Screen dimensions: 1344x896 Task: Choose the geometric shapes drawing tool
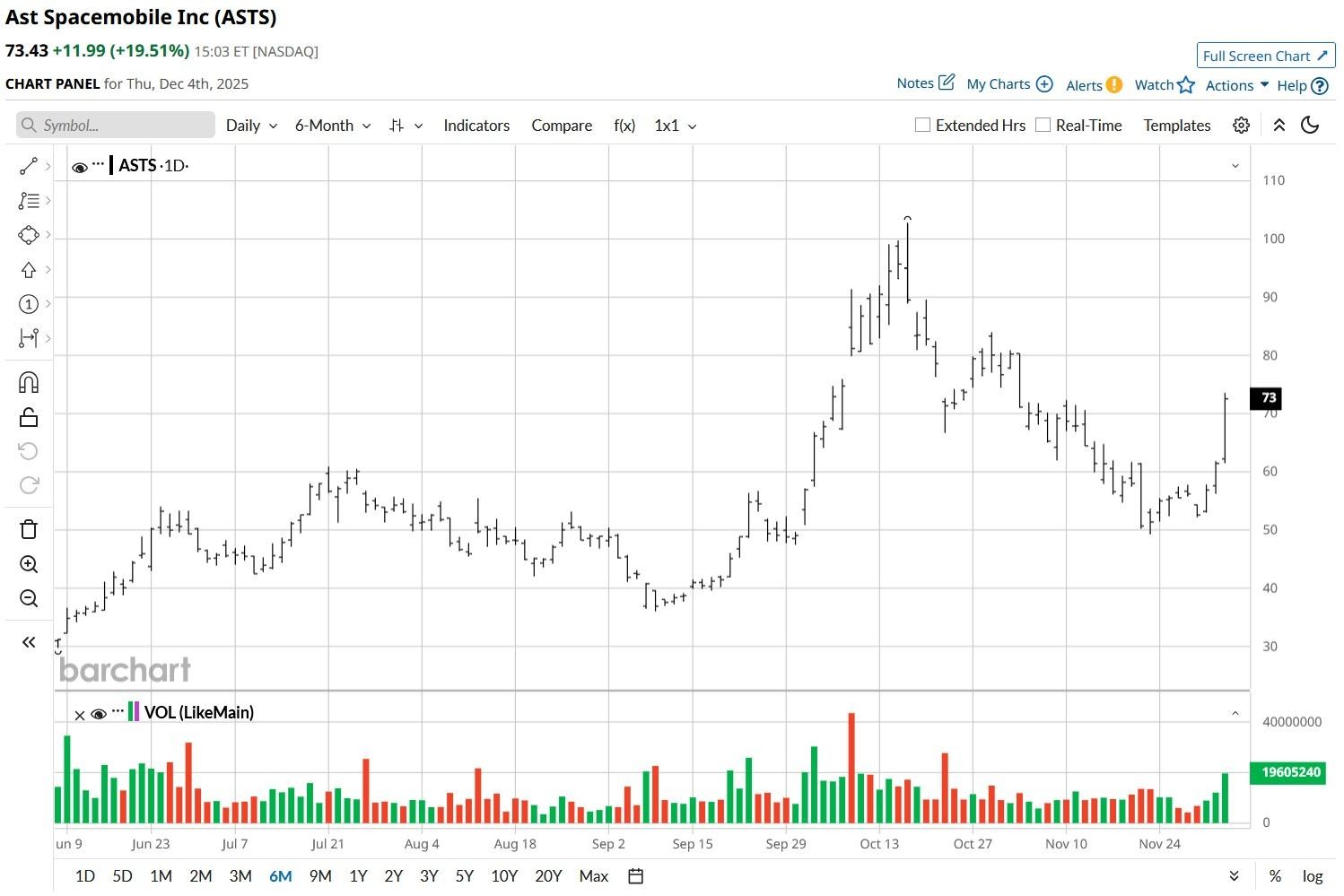(x=29, y=235)
